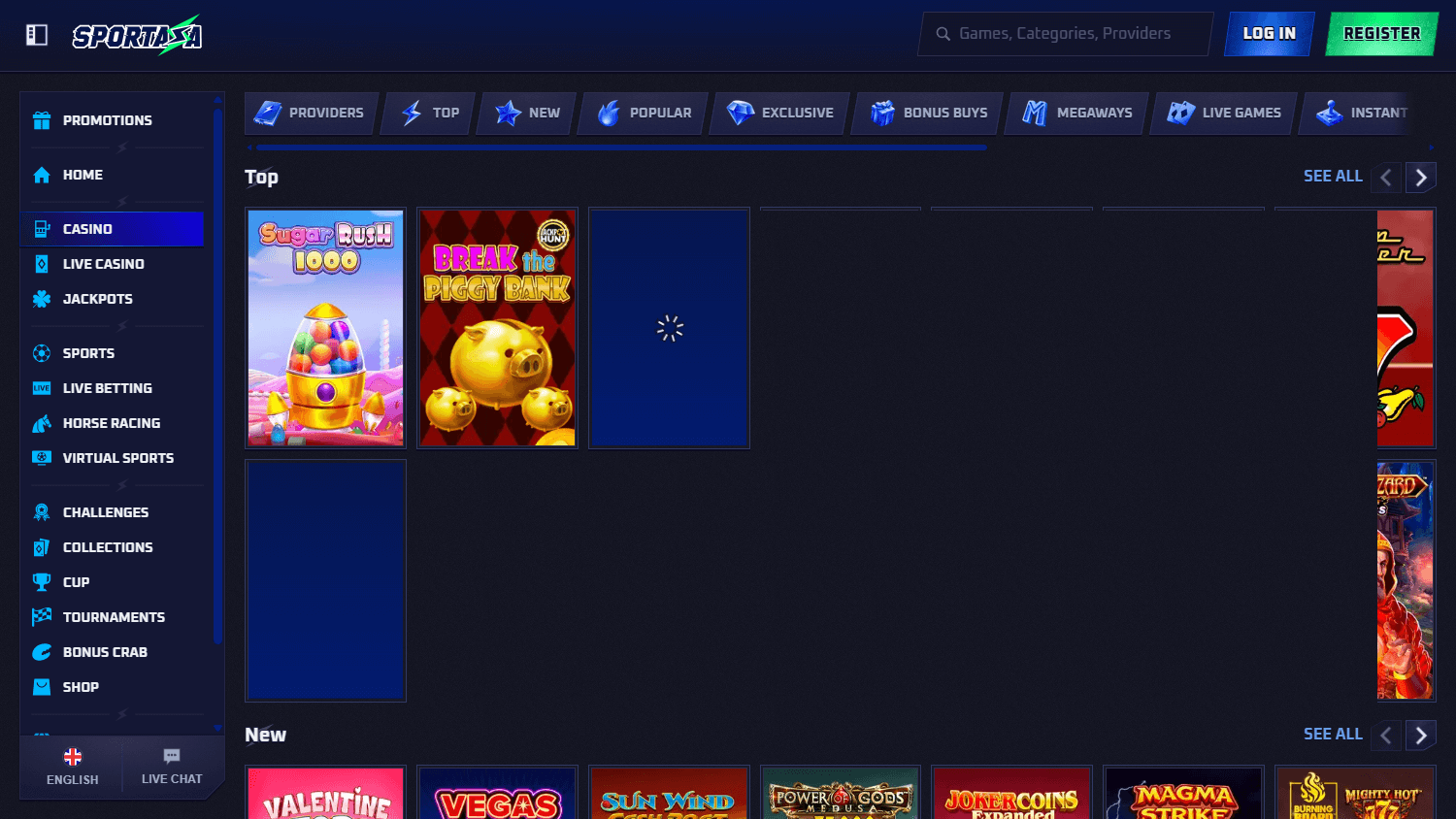Open the ENGLISH language selector

point(72,767)
